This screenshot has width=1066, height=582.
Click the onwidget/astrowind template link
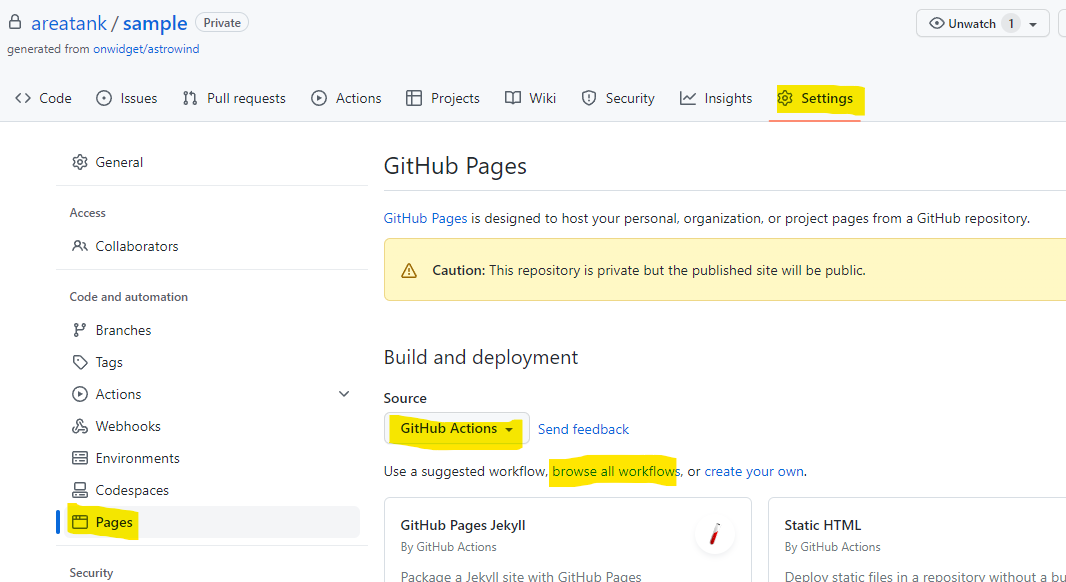click(146, 49)
